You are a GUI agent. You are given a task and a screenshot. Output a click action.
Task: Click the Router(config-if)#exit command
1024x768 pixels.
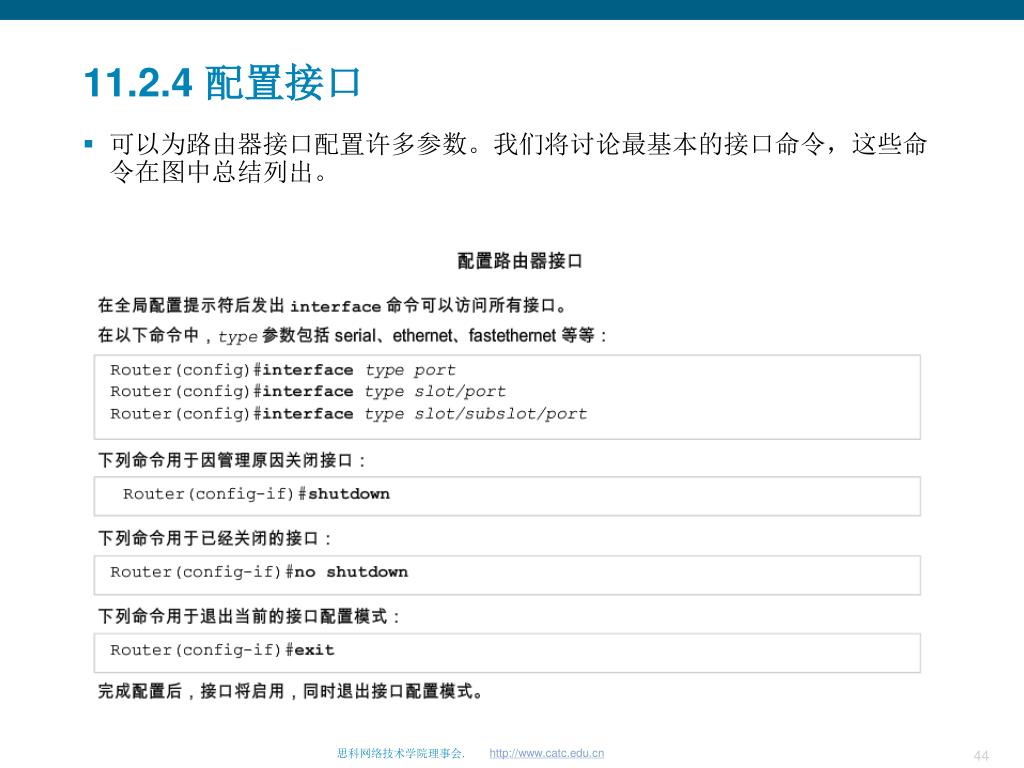click(222, 650)
